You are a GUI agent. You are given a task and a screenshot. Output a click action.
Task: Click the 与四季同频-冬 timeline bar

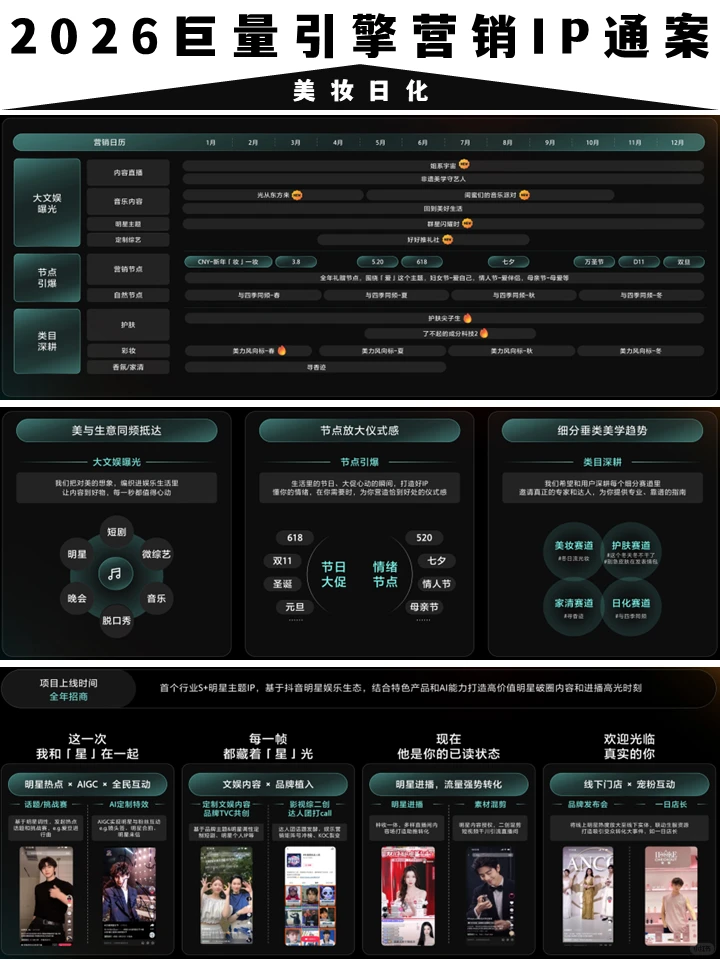click(641, 295)
